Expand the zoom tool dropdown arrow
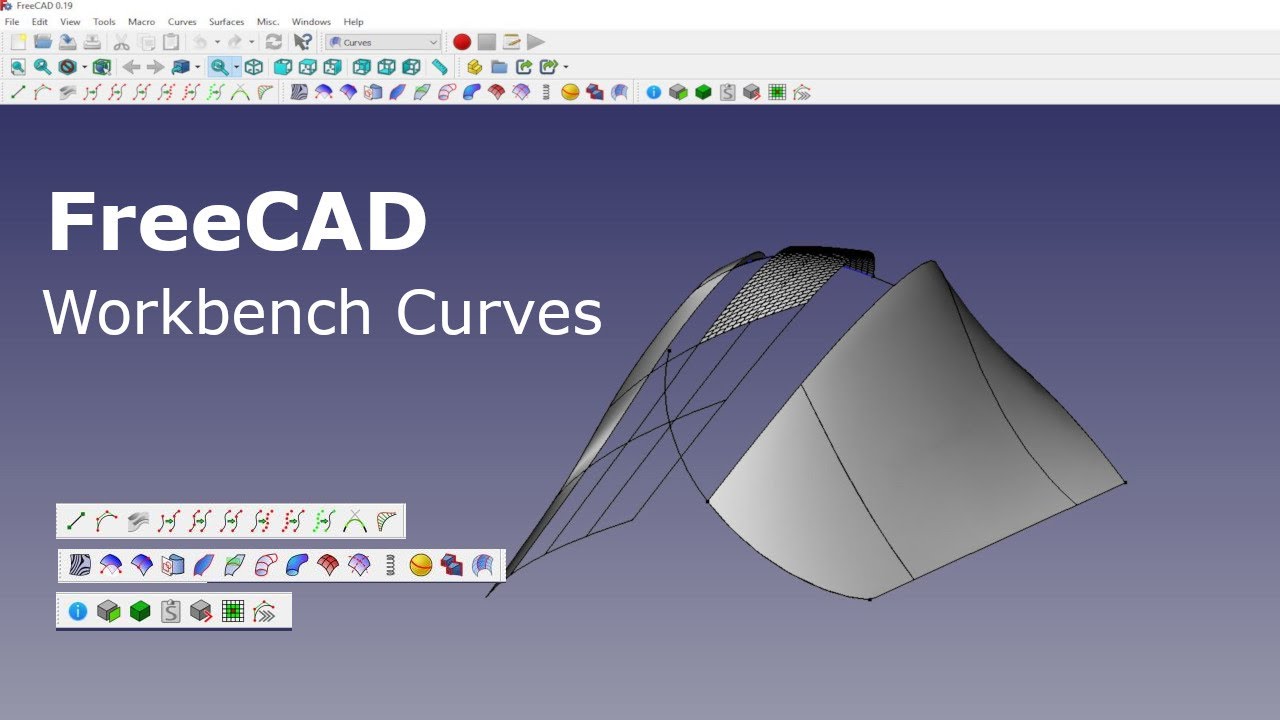The height and width of the screenshot is (720, 1280). 236,67
